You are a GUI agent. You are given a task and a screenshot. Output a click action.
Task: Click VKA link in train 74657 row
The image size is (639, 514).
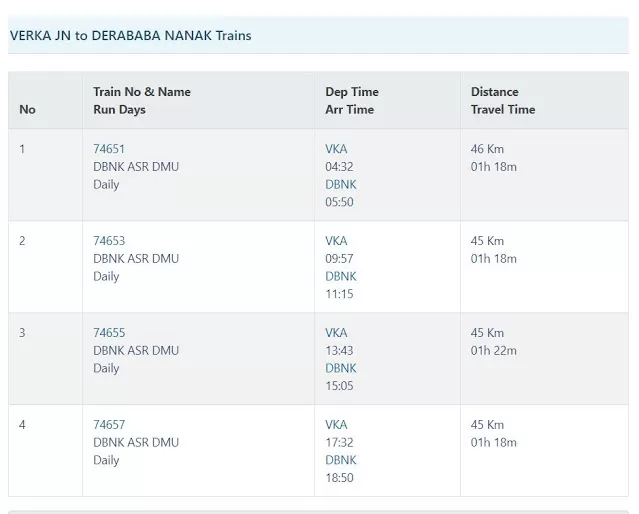click(x=336, y=425)
